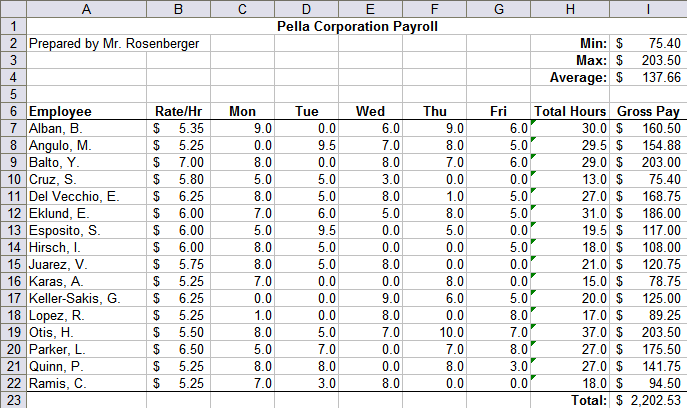The height and width of the screenshot is (408, 687).
Task: Select Ramis, C. gross pay cell
Action: coord(648,382)
